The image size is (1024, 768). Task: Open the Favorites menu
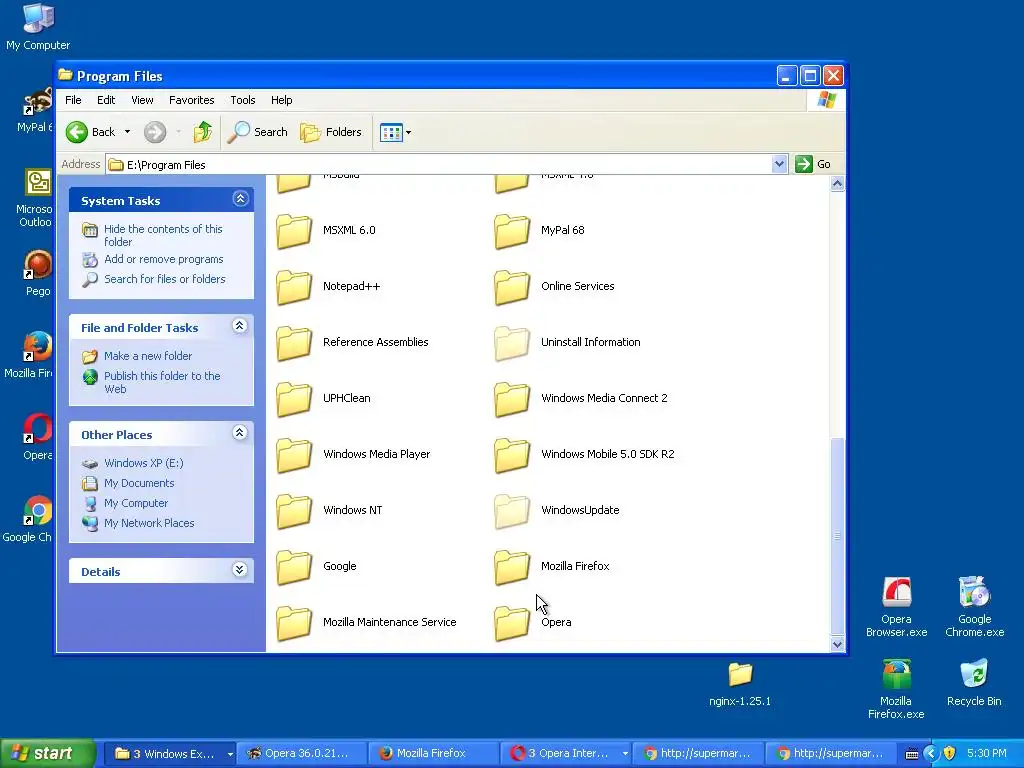[191, 100]
